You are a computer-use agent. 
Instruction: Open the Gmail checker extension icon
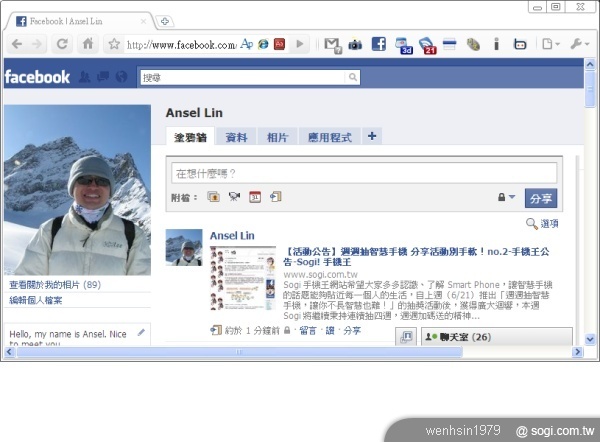coord(333,45)
